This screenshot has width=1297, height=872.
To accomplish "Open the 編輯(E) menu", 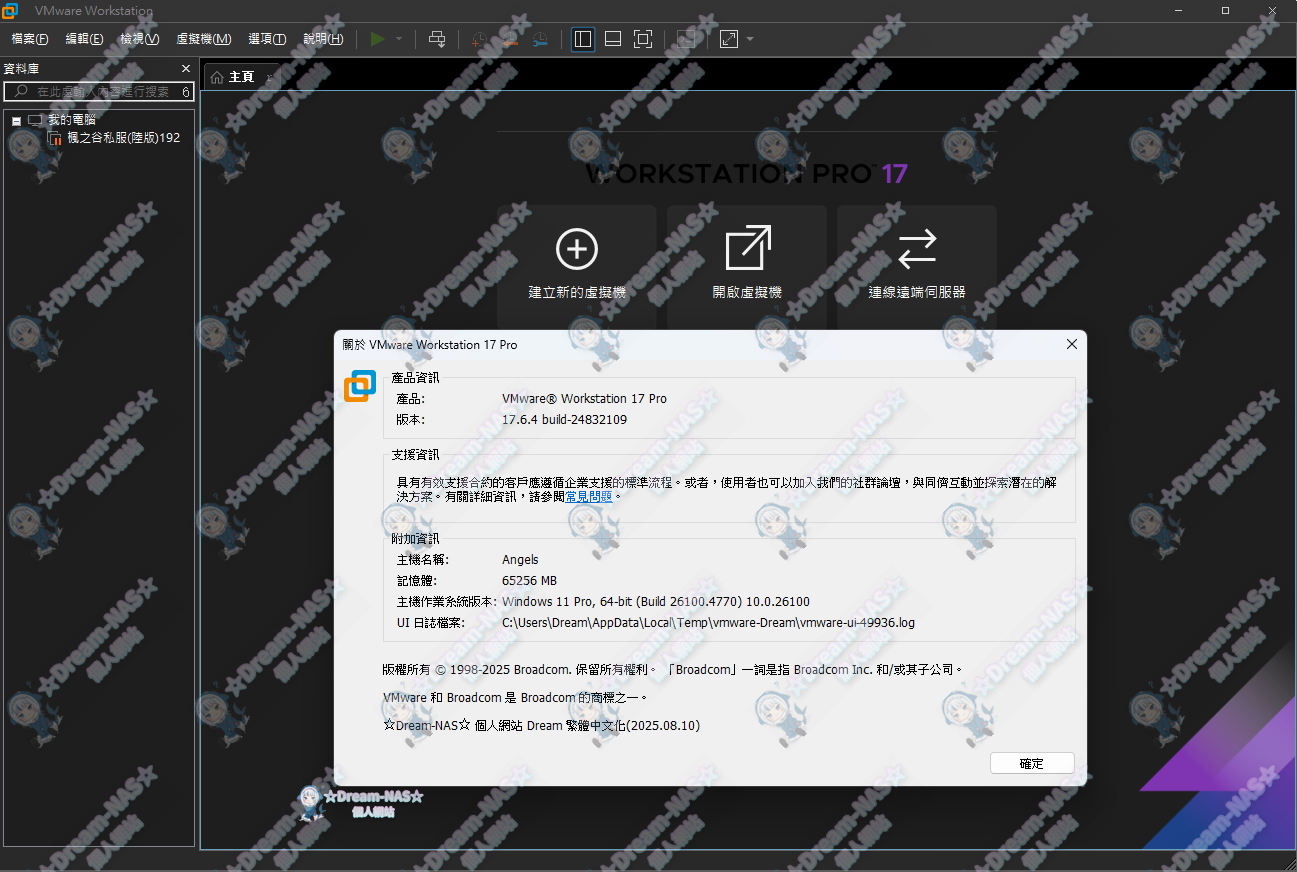I will (x=85, y=39).
